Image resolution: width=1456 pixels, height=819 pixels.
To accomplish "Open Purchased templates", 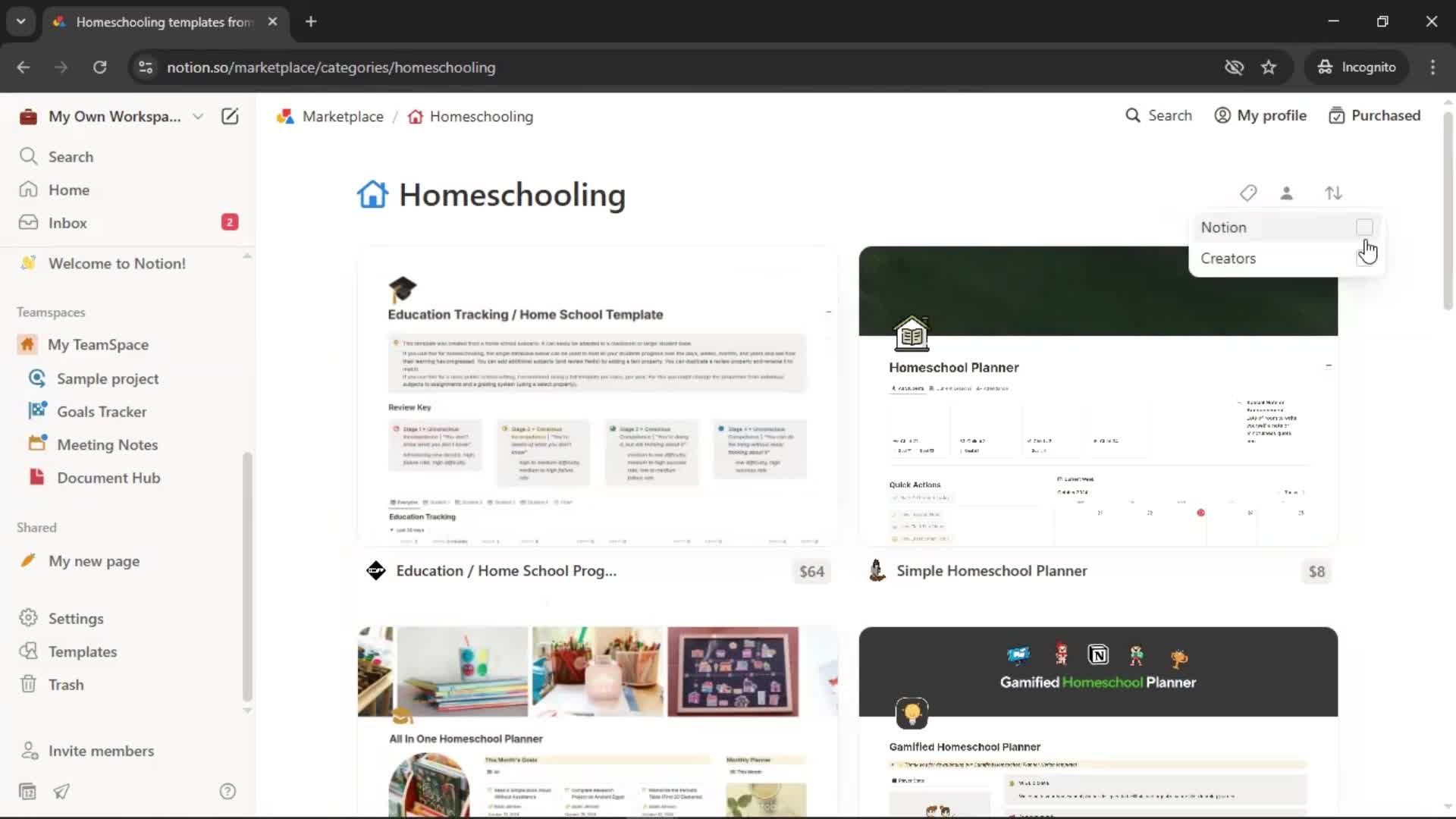I will click(x=1374, y=115).
